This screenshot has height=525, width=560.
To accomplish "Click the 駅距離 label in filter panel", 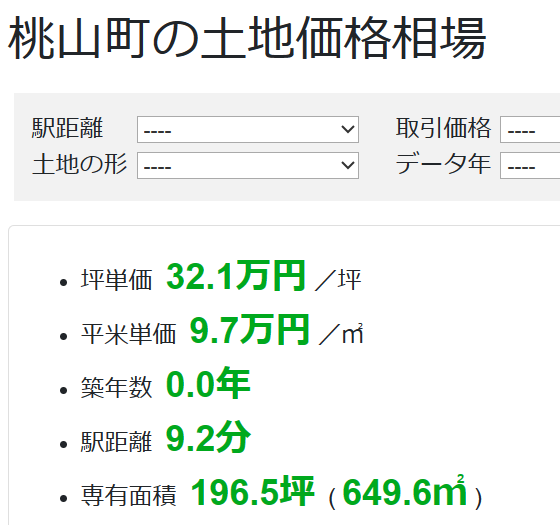I will coord(68,128).
